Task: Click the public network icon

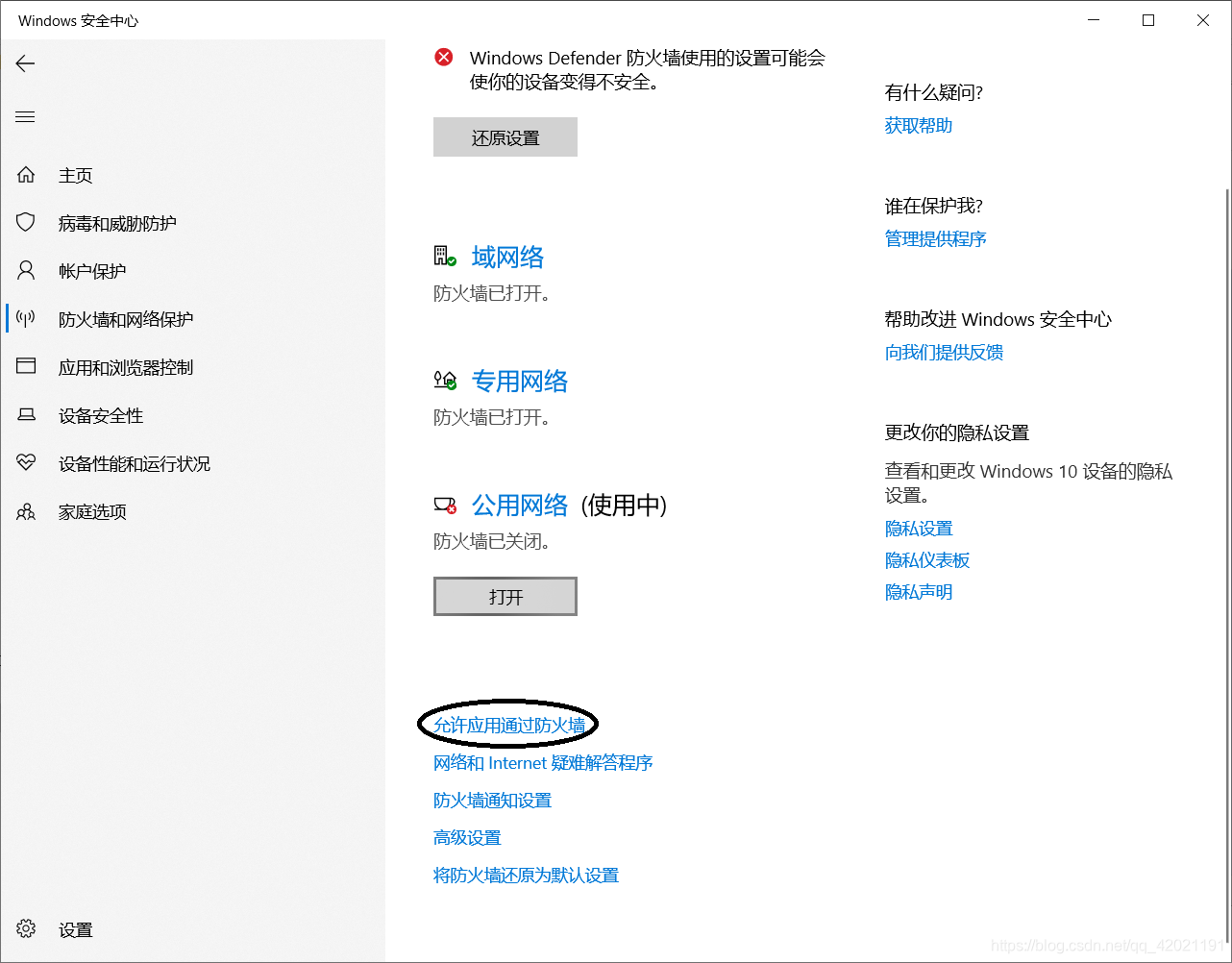Action: (x=445, y=505)
